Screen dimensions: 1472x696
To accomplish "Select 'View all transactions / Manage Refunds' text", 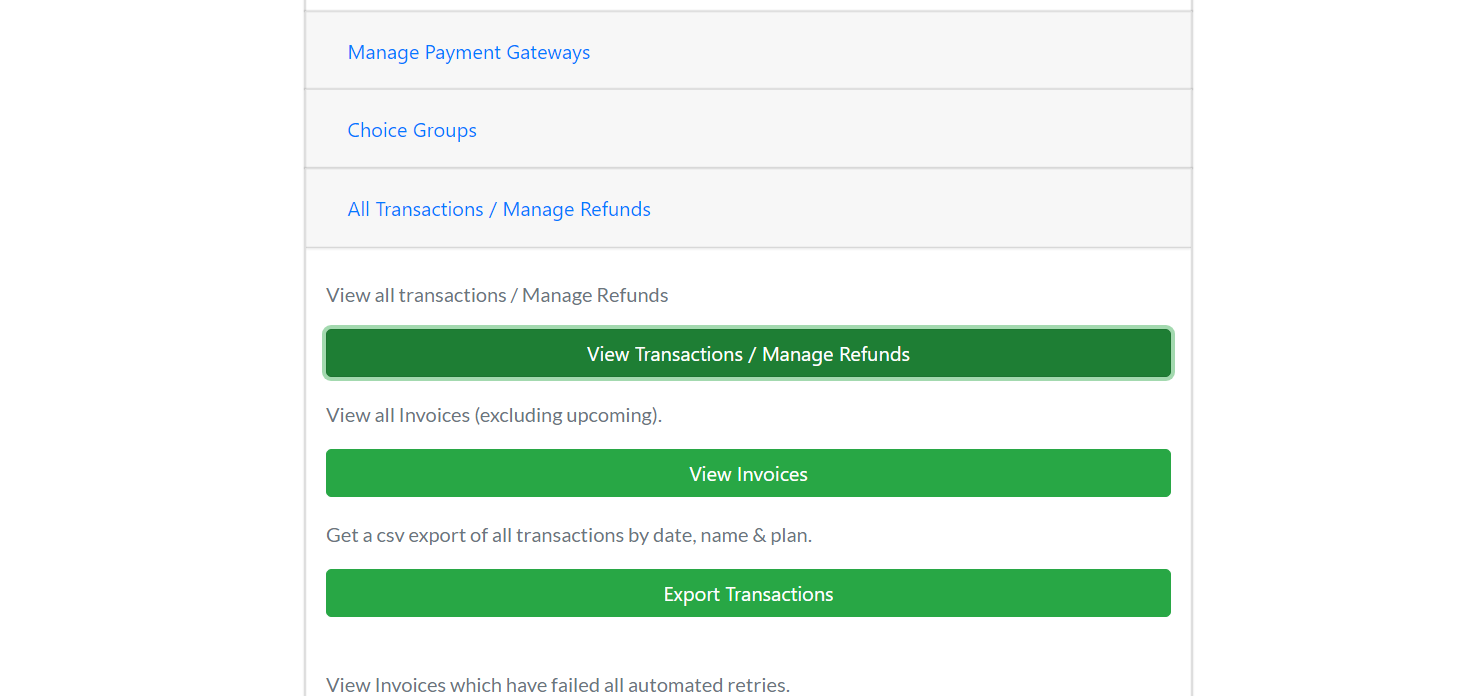I will (x=497, y=295).
